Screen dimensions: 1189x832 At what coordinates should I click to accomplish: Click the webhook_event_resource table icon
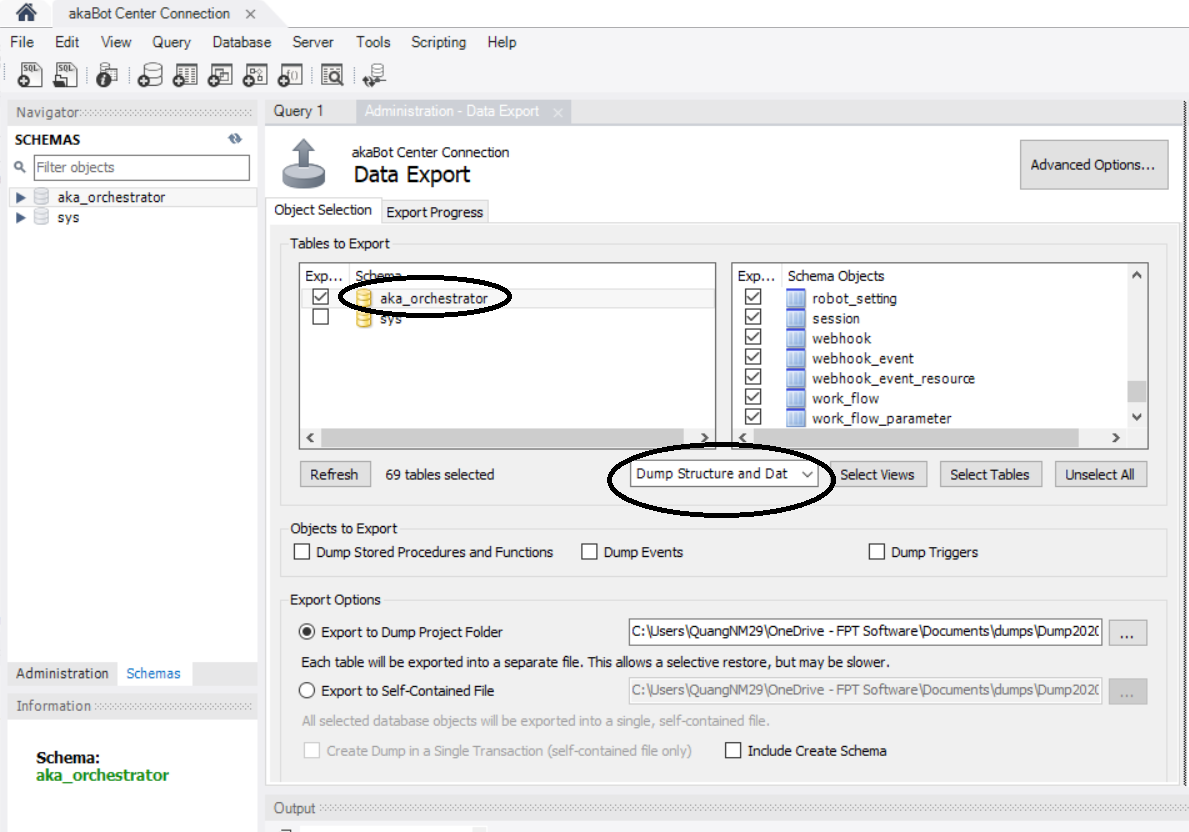tap(795, 378)
